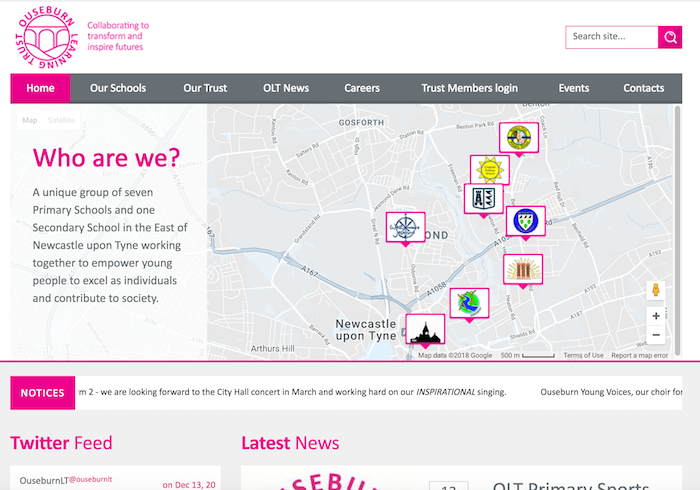The height and width of the screenshot is (490, 700).
Task: Click the Report a map error link
Action: pyautogui.click(x=639, y=355)
